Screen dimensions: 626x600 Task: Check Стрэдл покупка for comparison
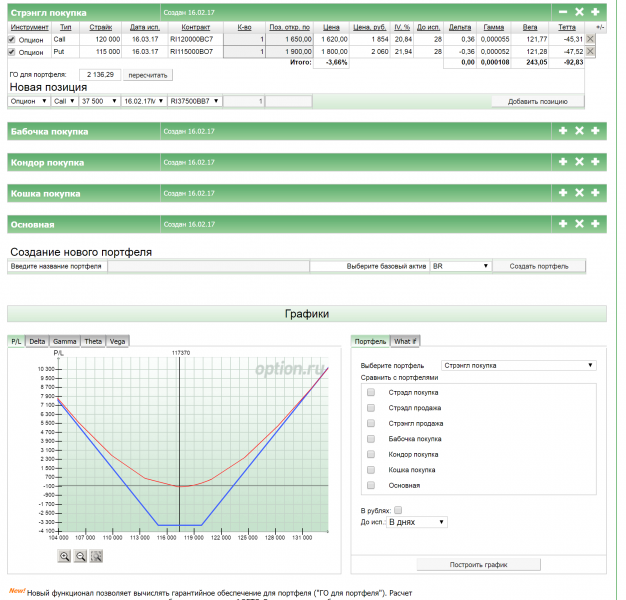coord(371,392)
